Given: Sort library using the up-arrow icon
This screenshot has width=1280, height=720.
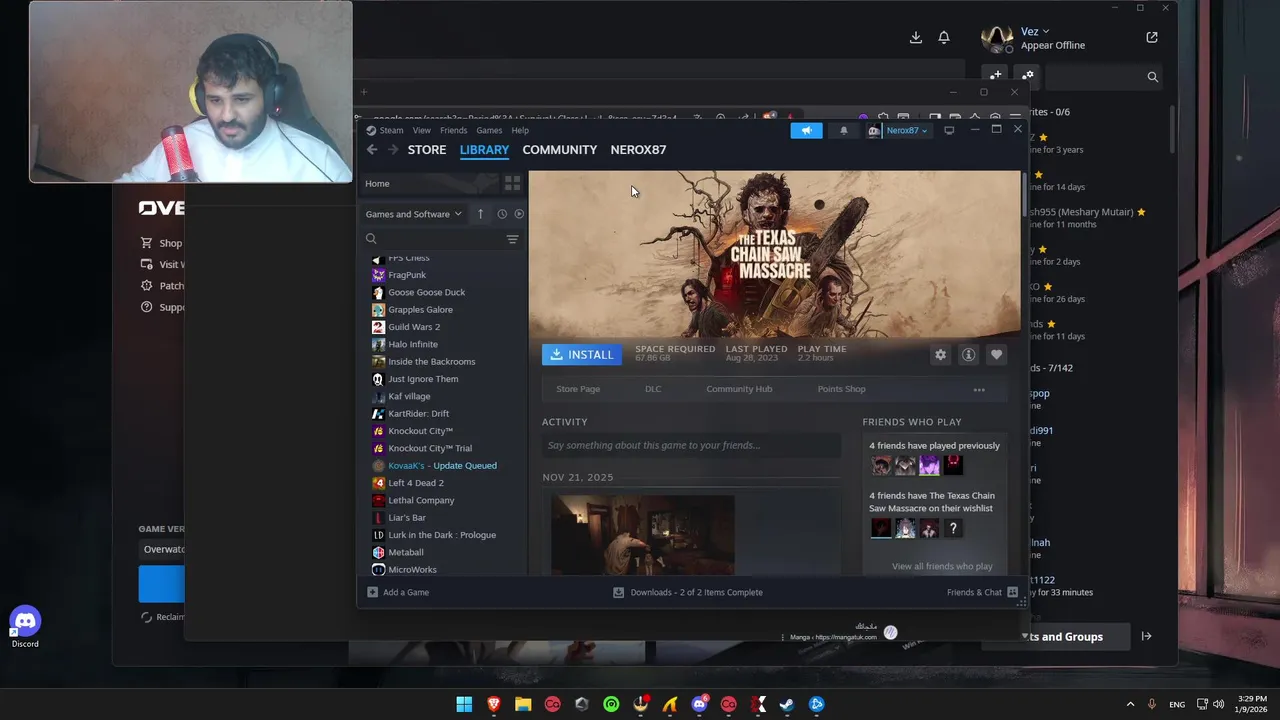Looking at the screenshot, I should point(480,214).
